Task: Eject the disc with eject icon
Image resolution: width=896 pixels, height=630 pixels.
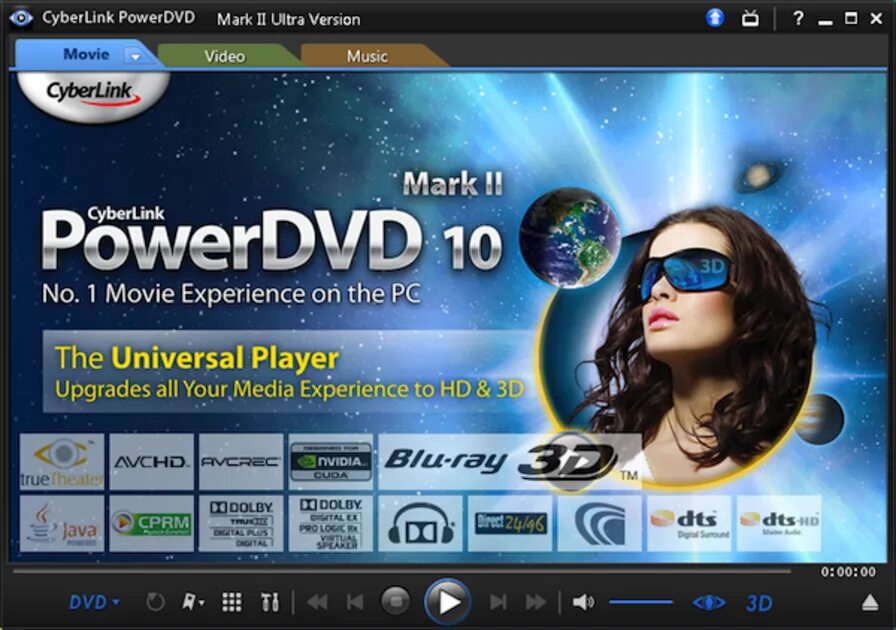Action: 870,602
